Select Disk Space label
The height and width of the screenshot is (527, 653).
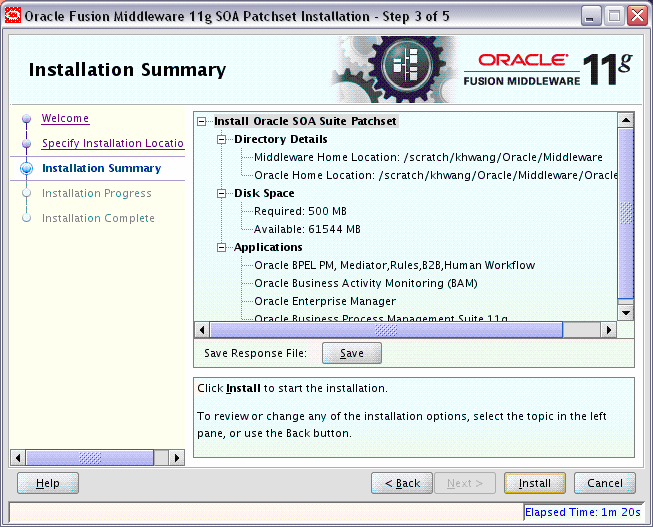tap(264, 193)
